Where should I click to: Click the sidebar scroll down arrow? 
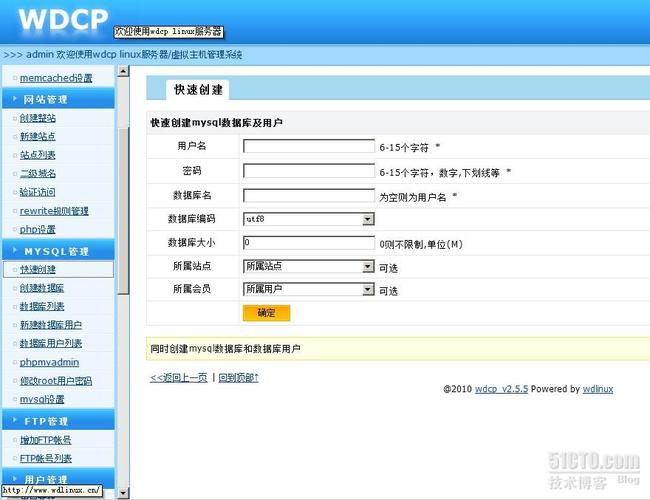(123, 493)
